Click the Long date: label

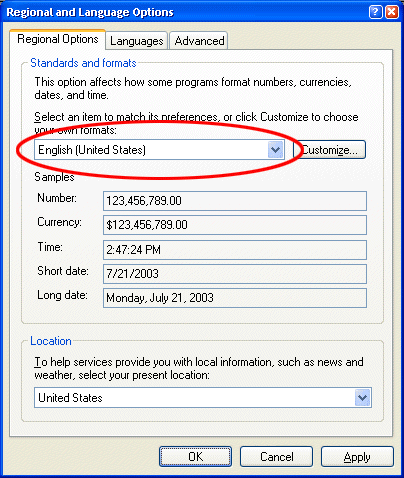pos(62,295)
